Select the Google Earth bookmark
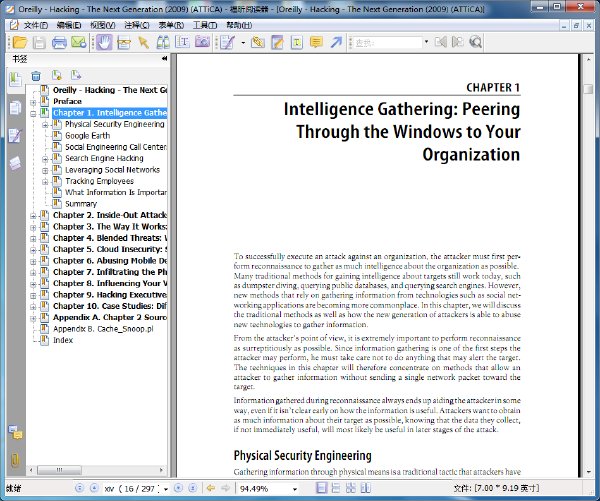This screenshot has width=600, height=501. pos(87,135)
